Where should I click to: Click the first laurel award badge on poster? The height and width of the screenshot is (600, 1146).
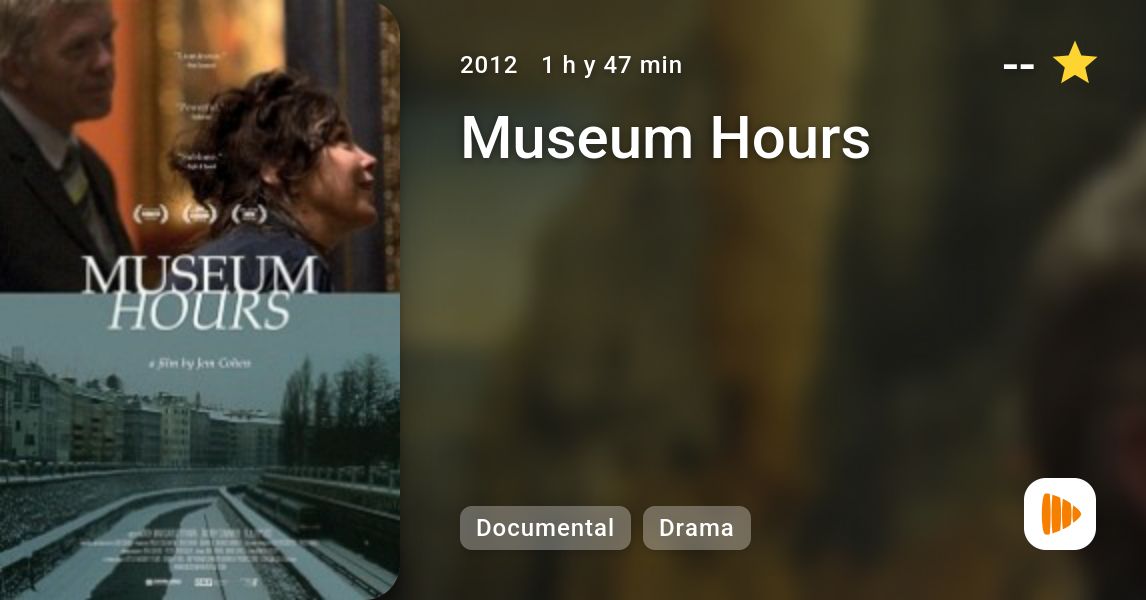tap(151, 214)
